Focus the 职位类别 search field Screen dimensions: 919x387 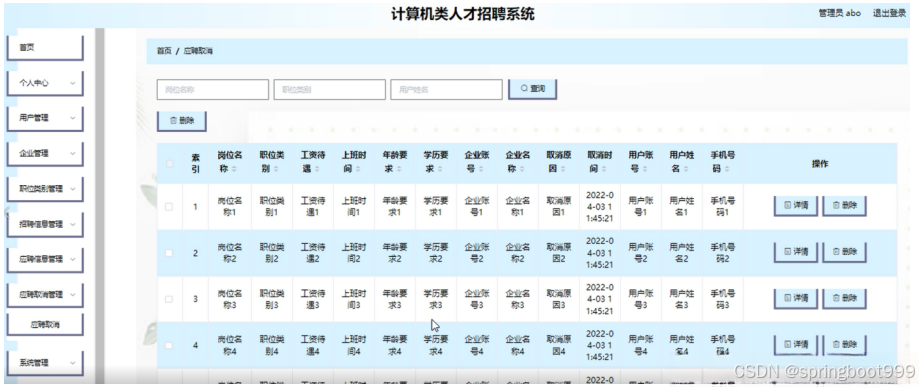pos(329,90)
